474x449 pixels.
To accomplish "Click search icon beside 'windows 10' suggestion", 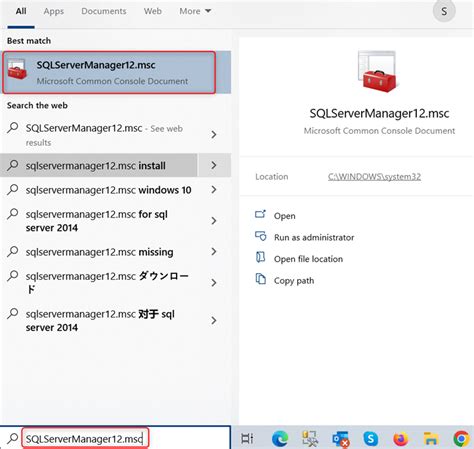I will pos(13,189).
